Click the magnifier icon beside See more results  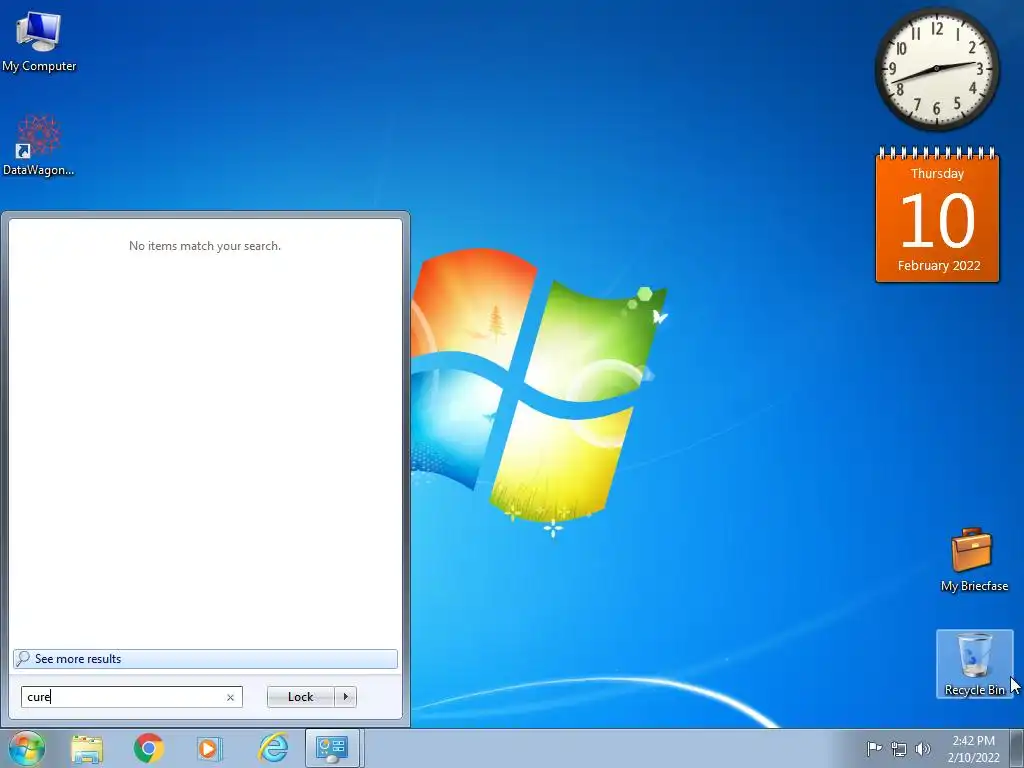point(23,658)
